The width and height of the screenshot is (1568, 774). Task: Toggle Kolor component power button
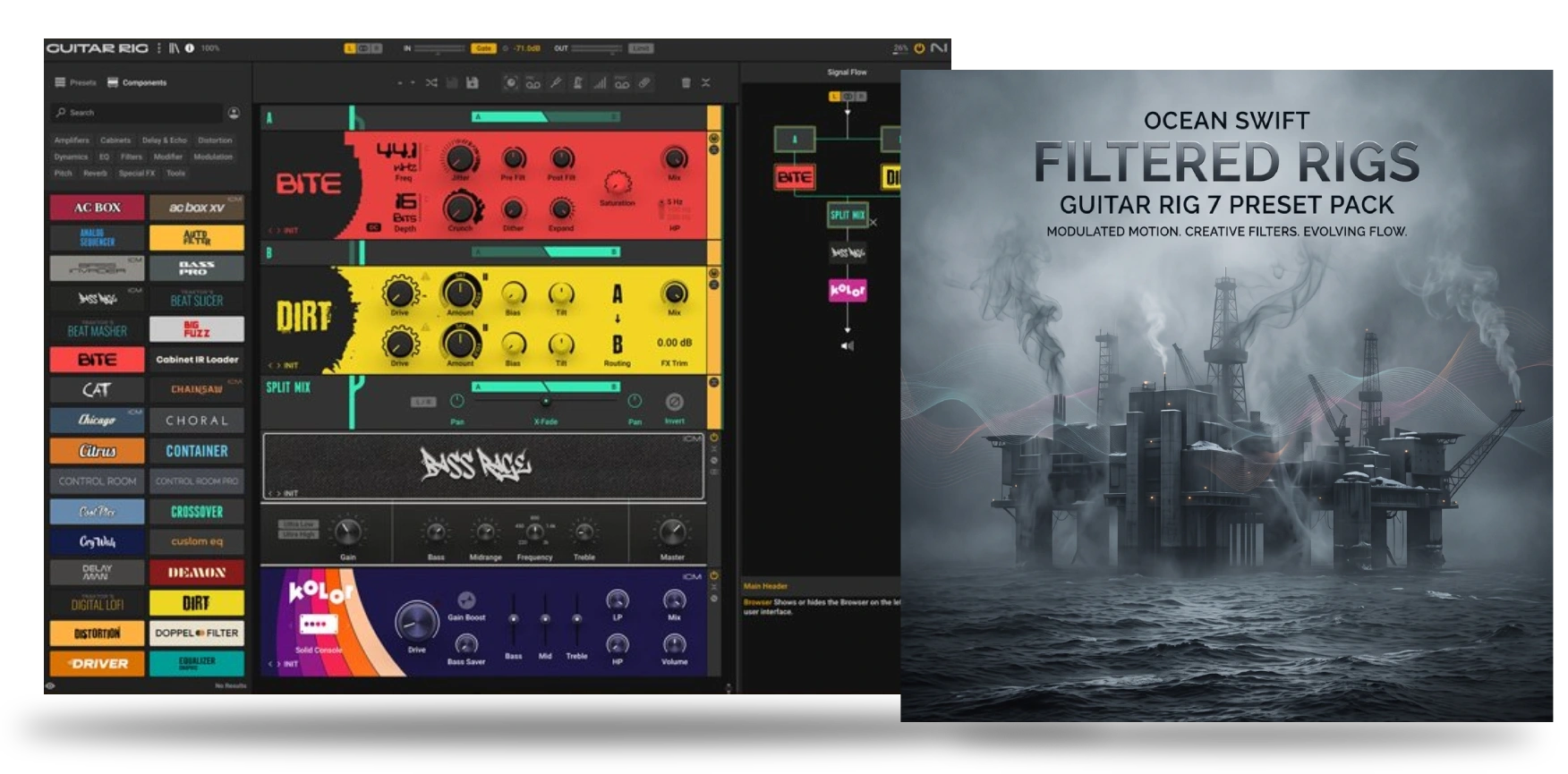pos(714,575)
